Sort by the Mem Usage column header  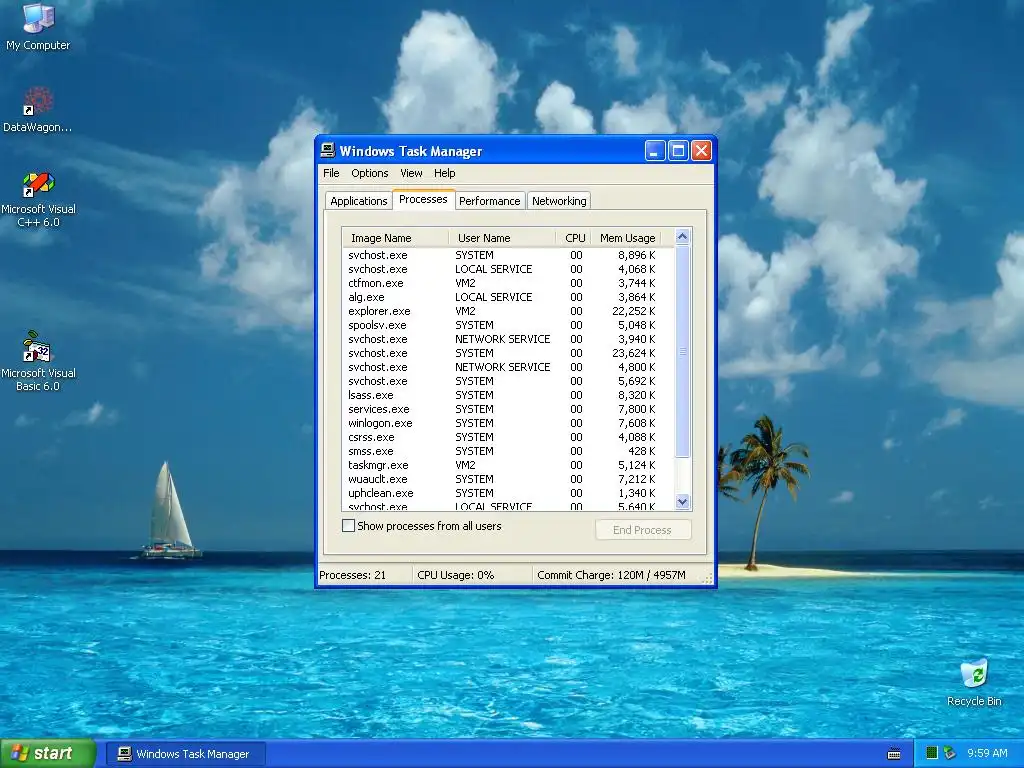[x=627, y=238]
